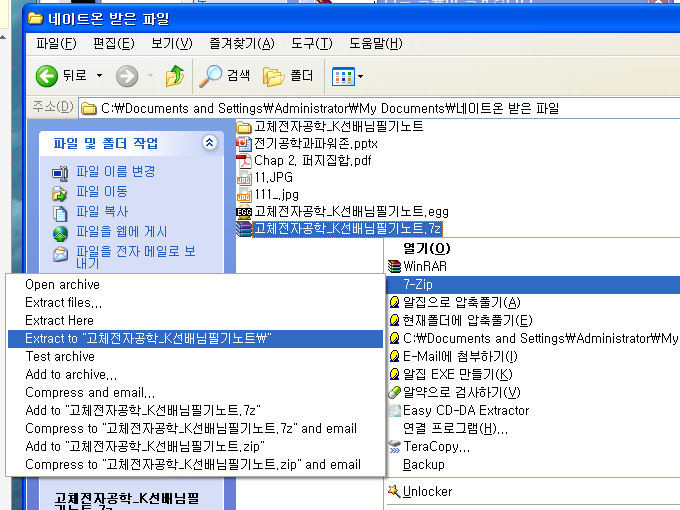Viewport: 680px width, 510px height.
Task: Select the 111_.jpg file icon
Action: pos(244,195)
